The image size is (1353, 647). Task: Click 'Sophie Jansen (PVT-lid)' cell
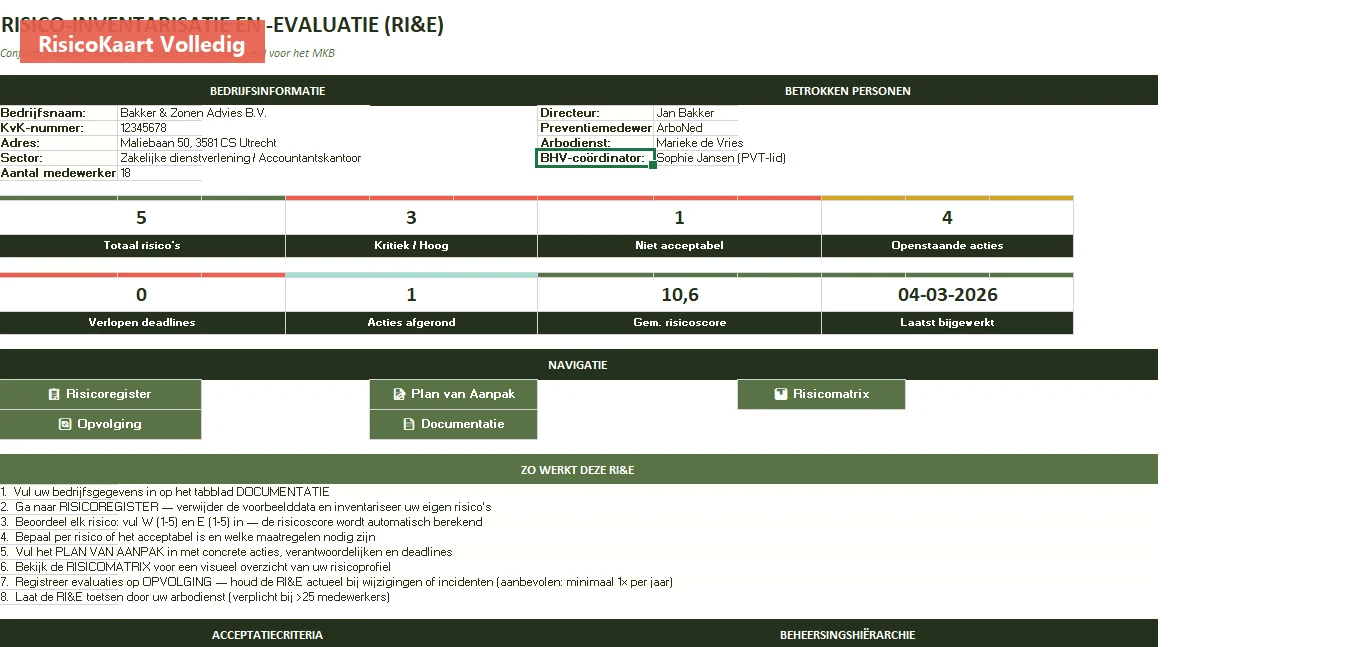(721, 158)
